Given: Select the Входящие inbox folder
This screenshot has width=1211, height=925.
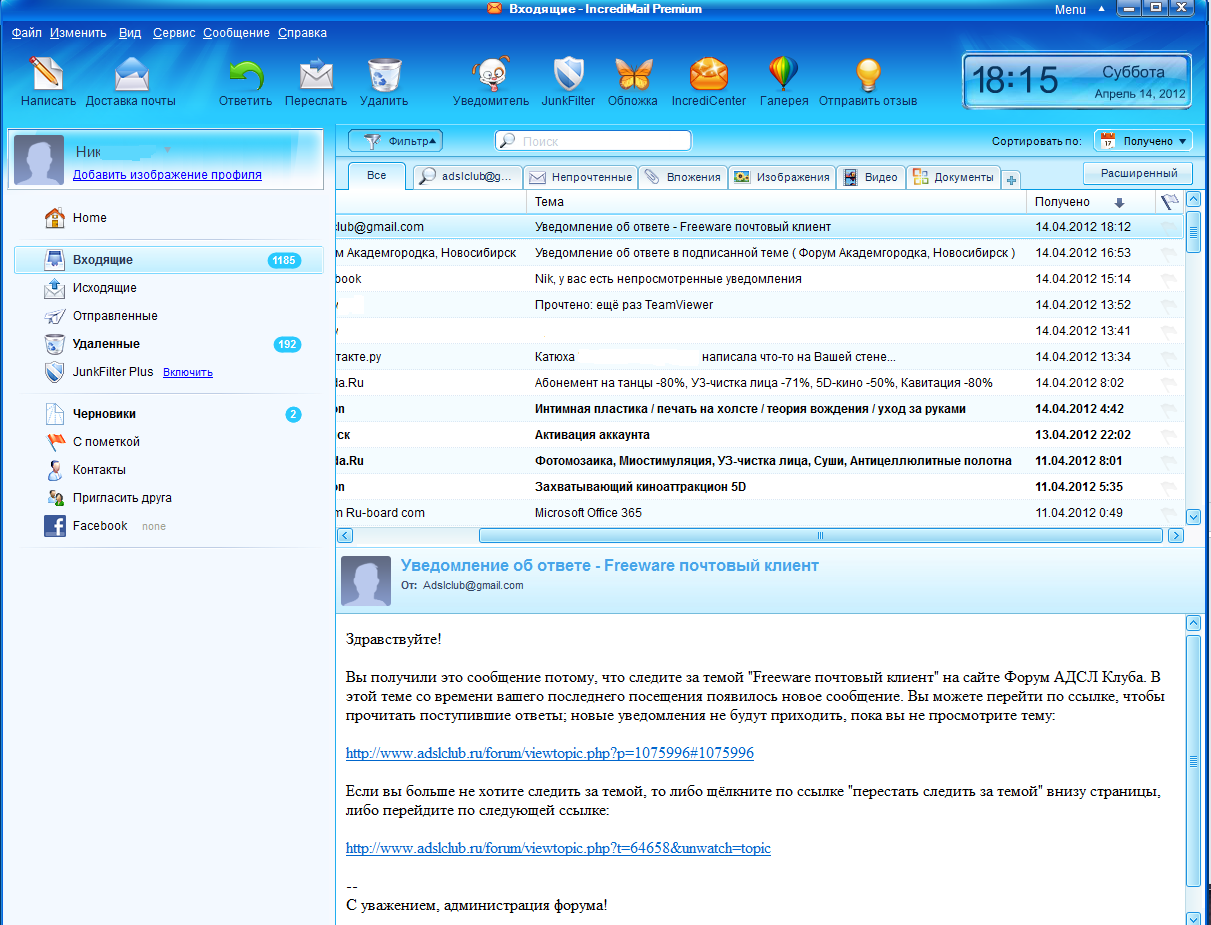Looking at the screenshot, I should tap(168, 260).
